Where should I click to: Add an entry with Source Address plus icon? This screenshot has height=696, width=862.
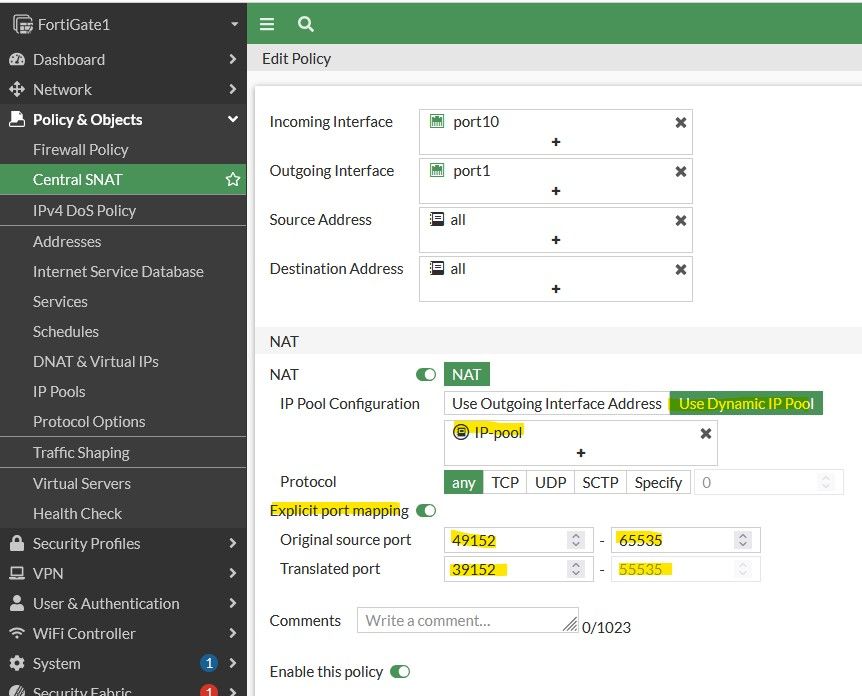point(556,240)
